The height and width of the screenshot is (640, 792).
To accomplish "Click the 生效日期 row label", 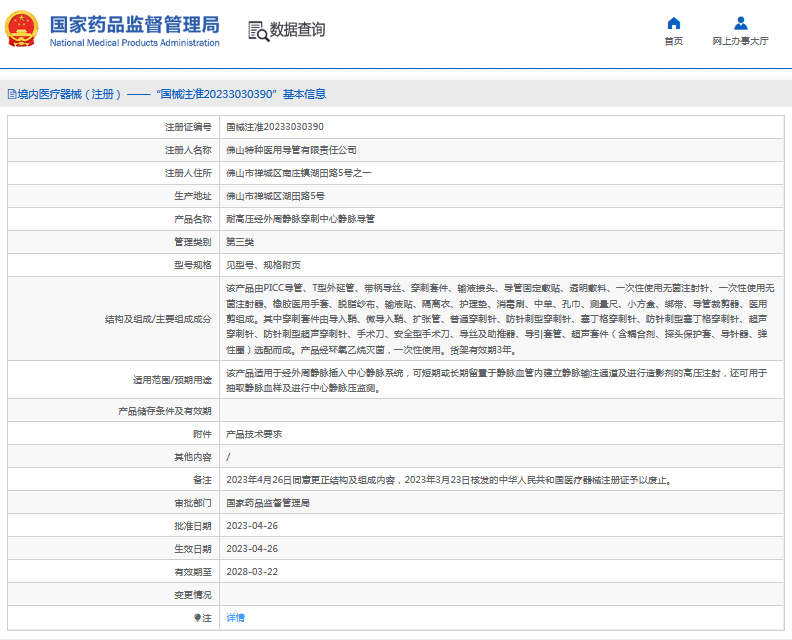I will (192, 549).
